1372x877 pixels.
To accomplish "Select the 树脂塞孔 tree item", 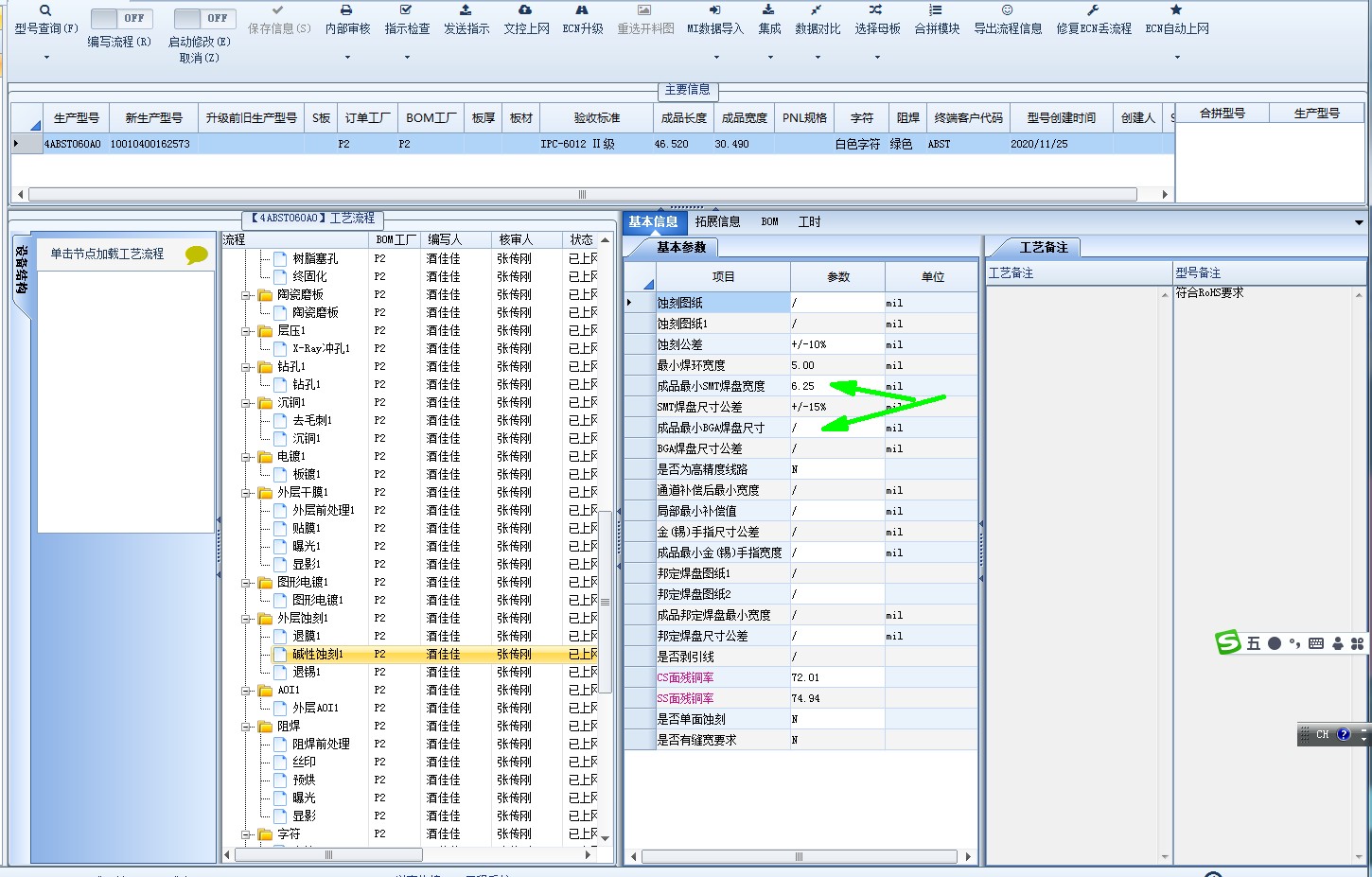I will click(315, 259).
